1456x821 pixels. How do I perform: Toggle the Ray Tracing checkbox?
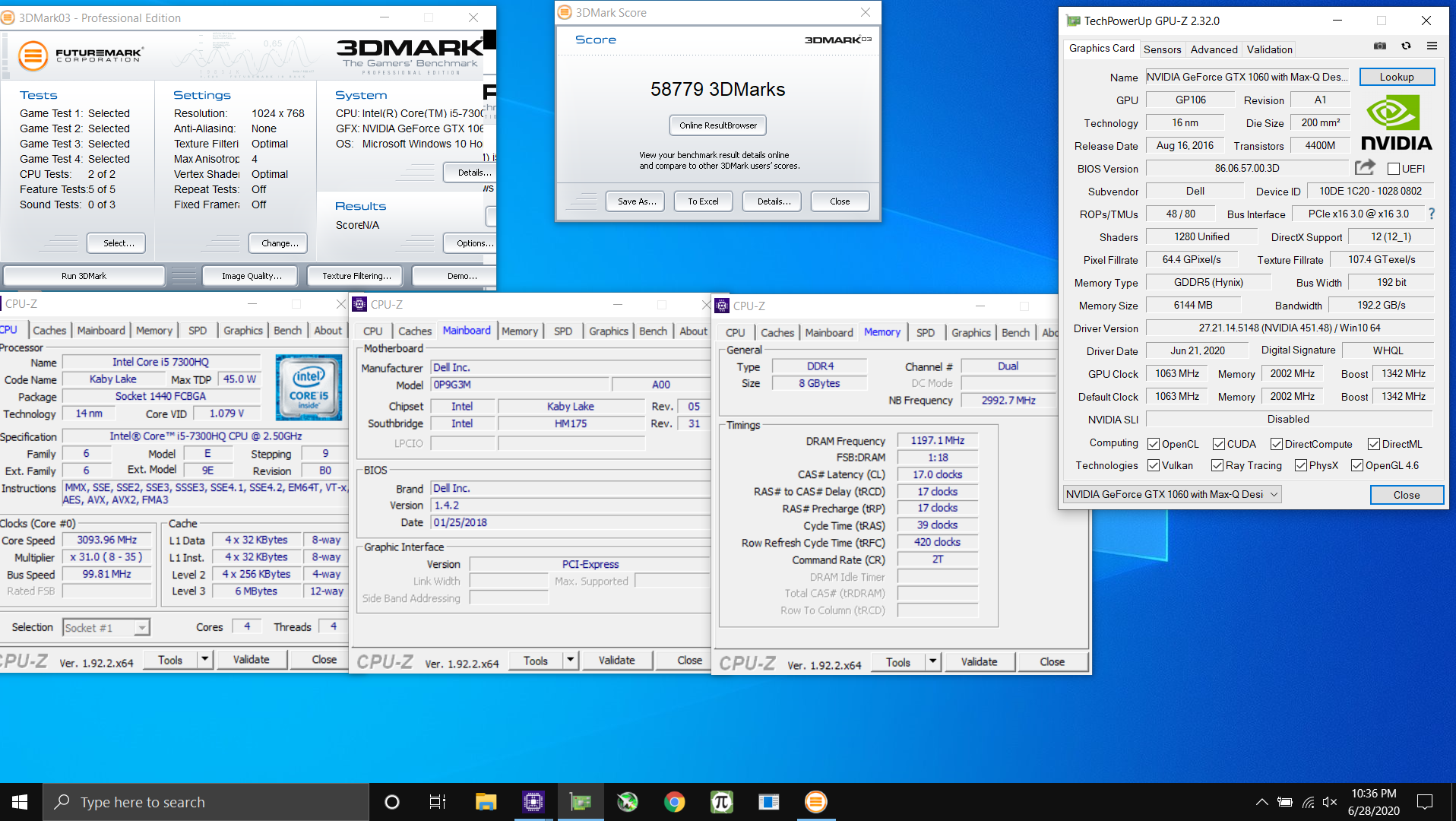1217,465
